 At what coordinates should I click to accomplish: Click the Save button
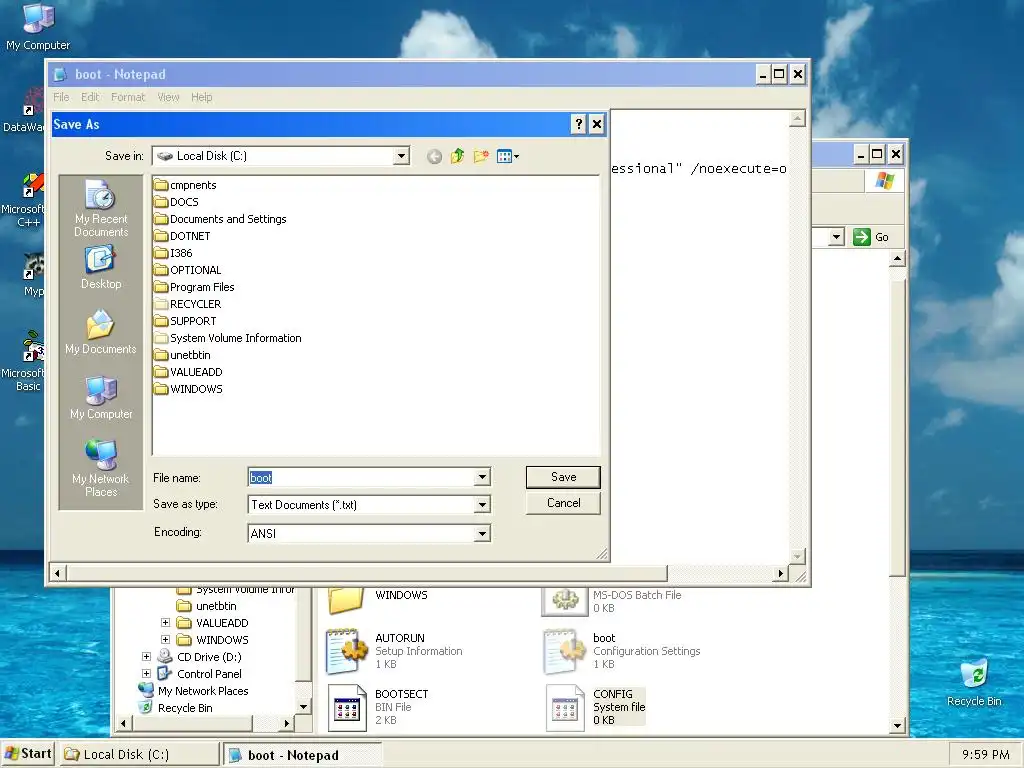[563, 477]
